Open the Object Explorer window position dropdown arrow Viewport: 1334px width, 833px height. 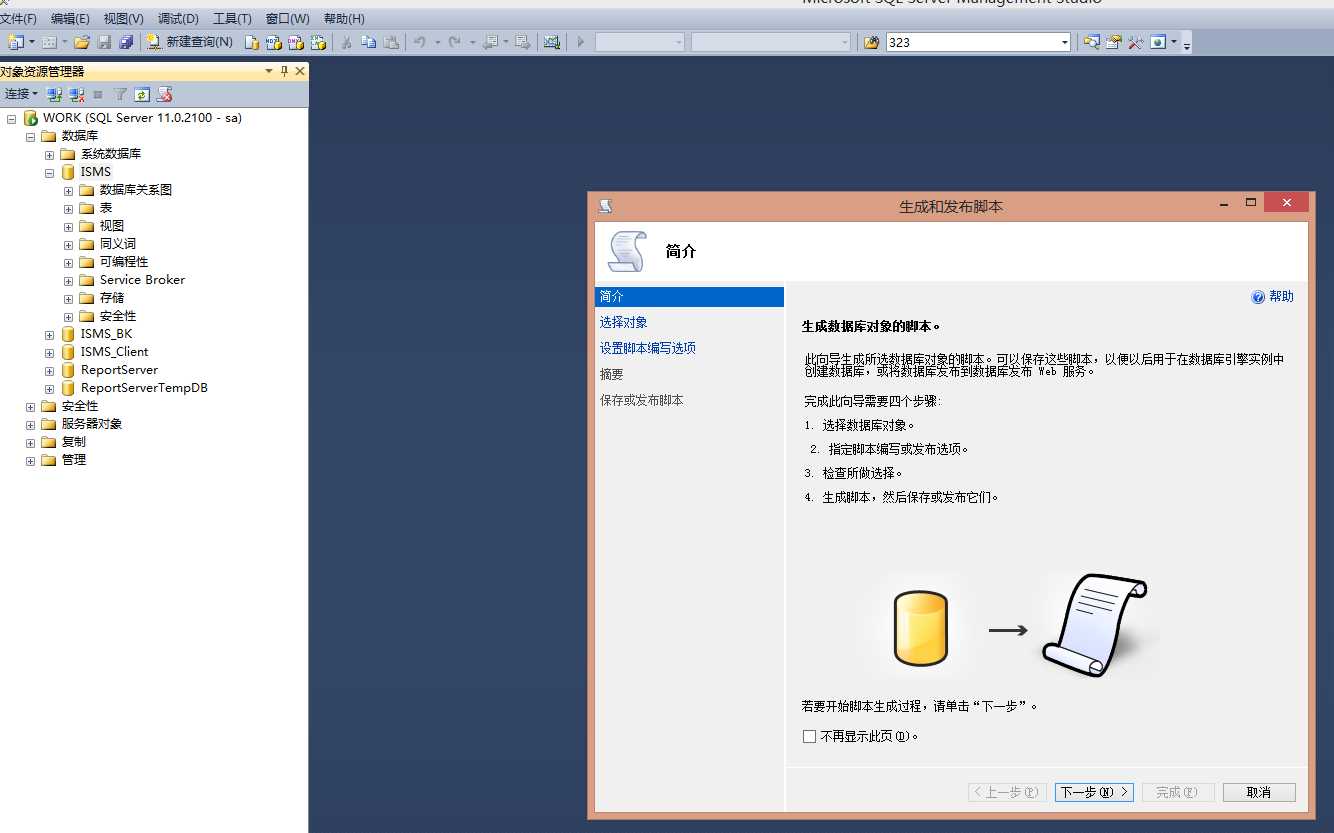[x=269, y=71]
